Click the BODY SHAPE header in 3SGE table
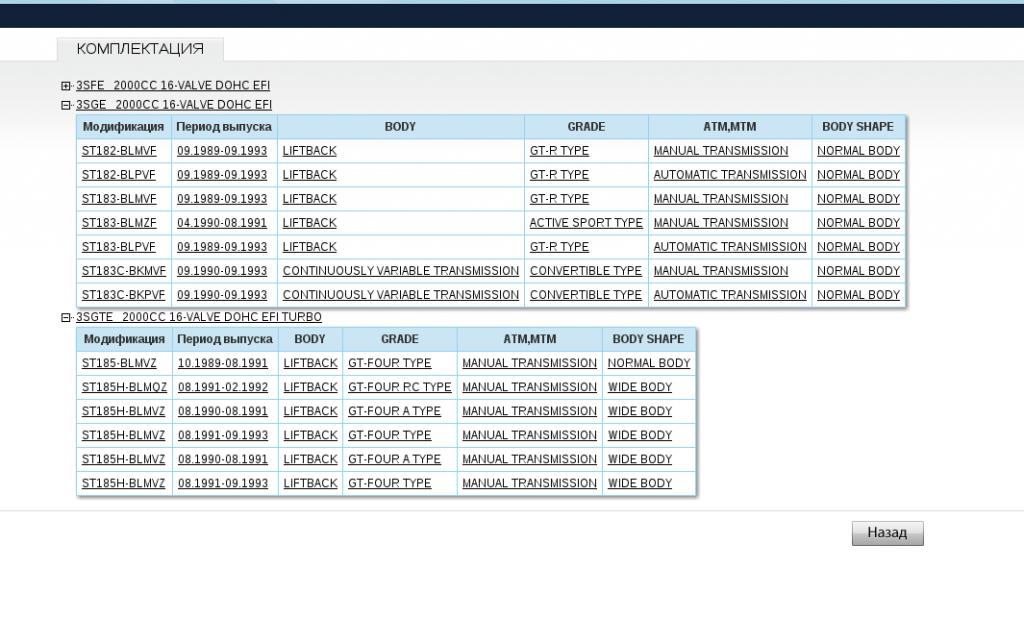1024x618 pixels. [x=857, y=127]
